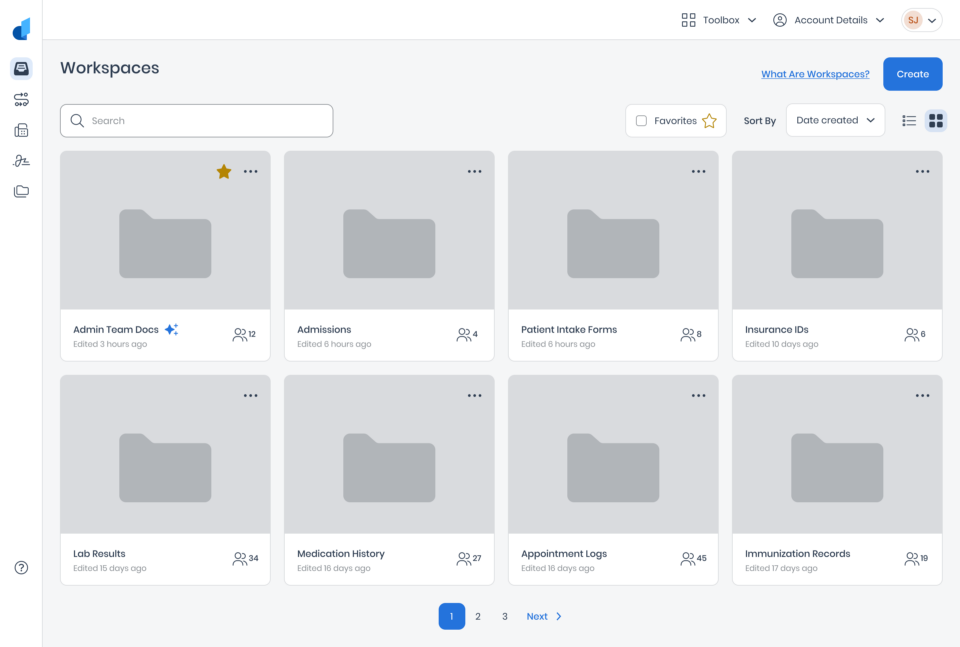Switch to grid view layout
This screenshot has height=647, width=960.
pos(936,121)
